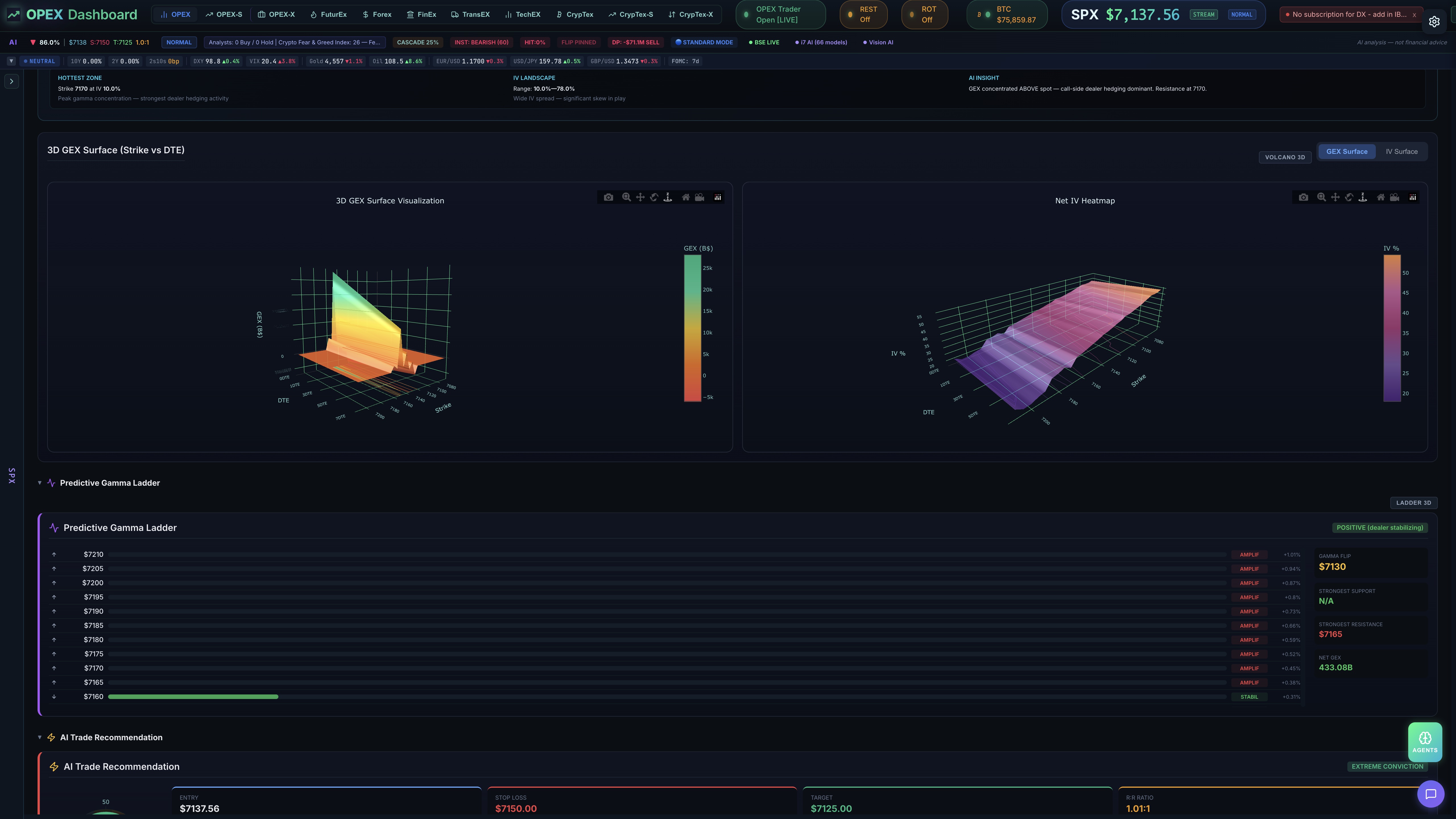Expand the Analysts and Fear & Greed summary

(295, 42)
